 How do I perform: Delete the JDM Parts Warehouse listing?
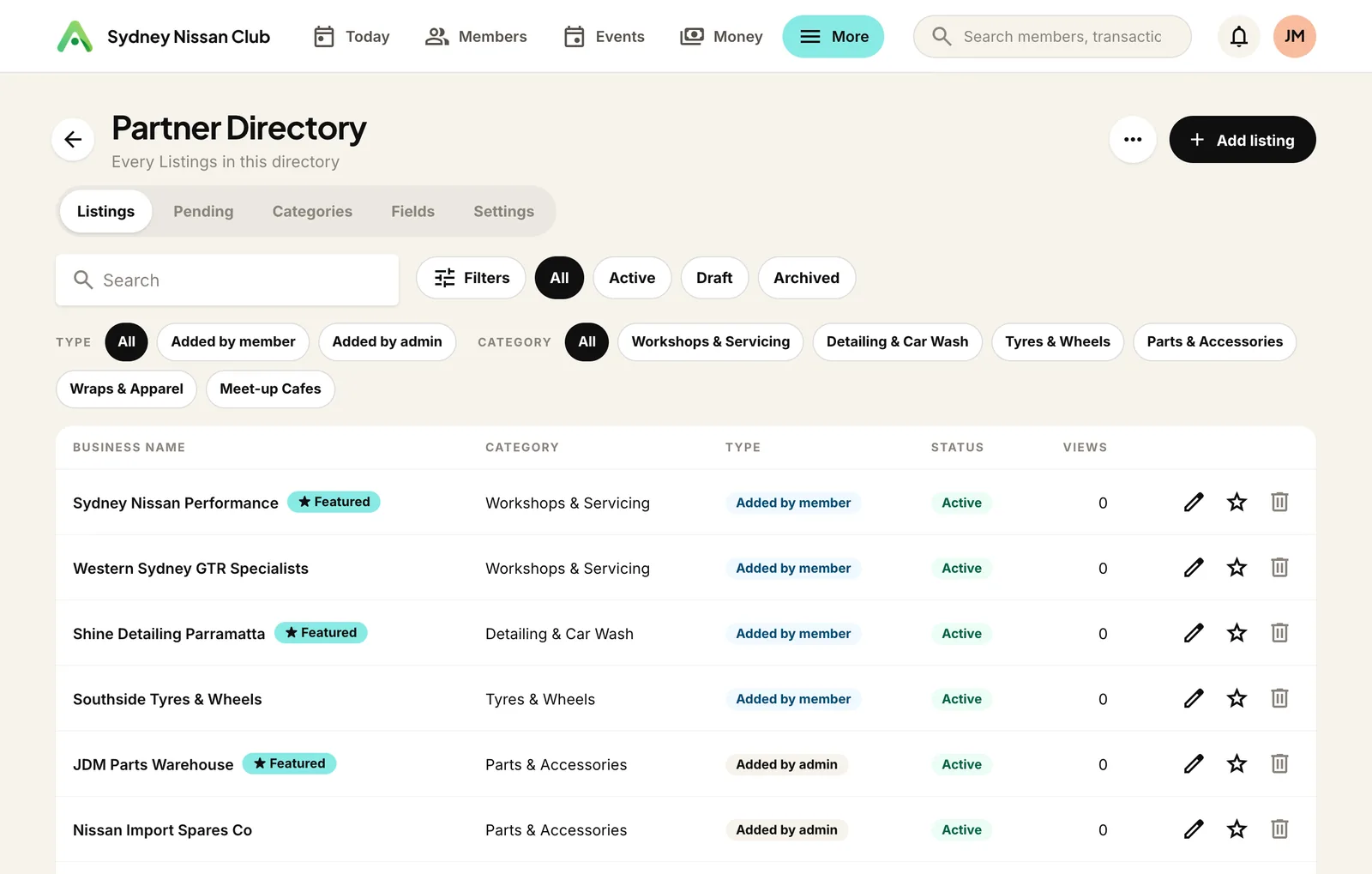(1279, 763)
